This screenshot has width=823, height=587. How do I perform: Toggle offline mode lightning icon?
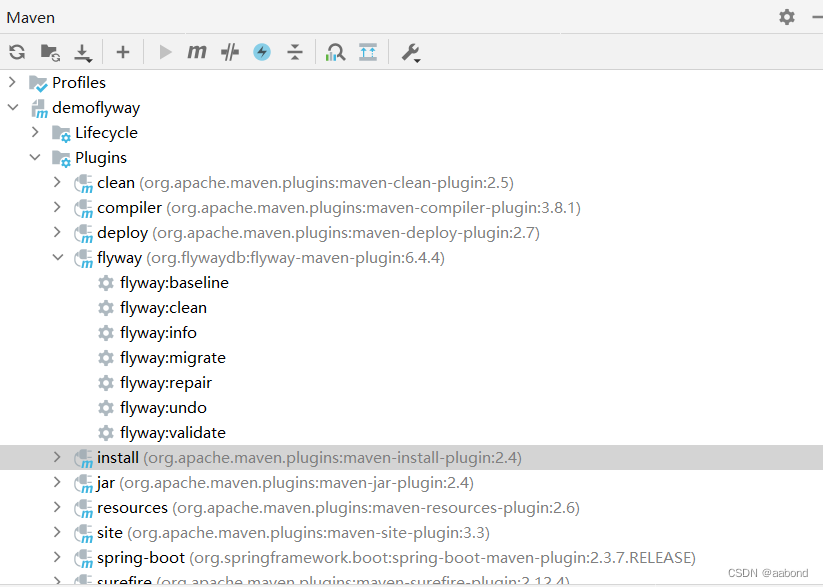pyautogui.click(x=262, y=52)
